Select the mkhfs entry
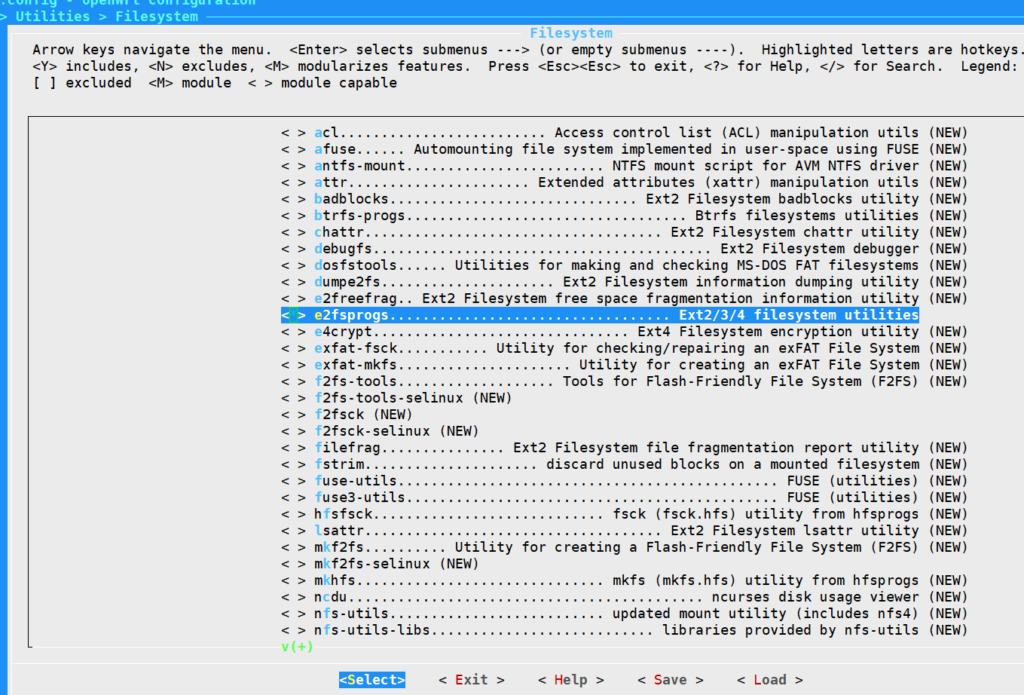 tap(624, 581)
